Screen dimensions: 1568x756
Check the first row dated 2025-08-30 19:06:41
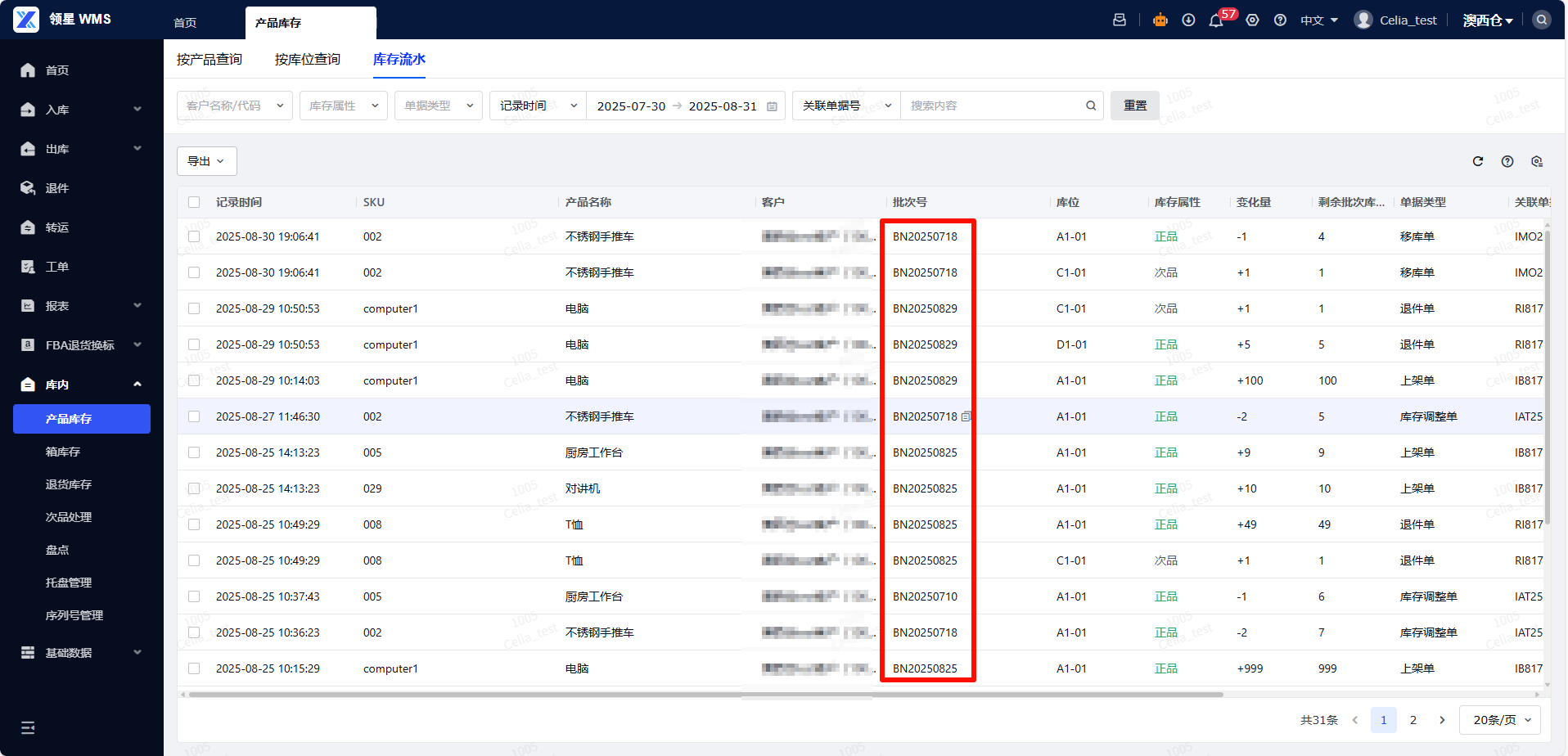coord(194,236)
